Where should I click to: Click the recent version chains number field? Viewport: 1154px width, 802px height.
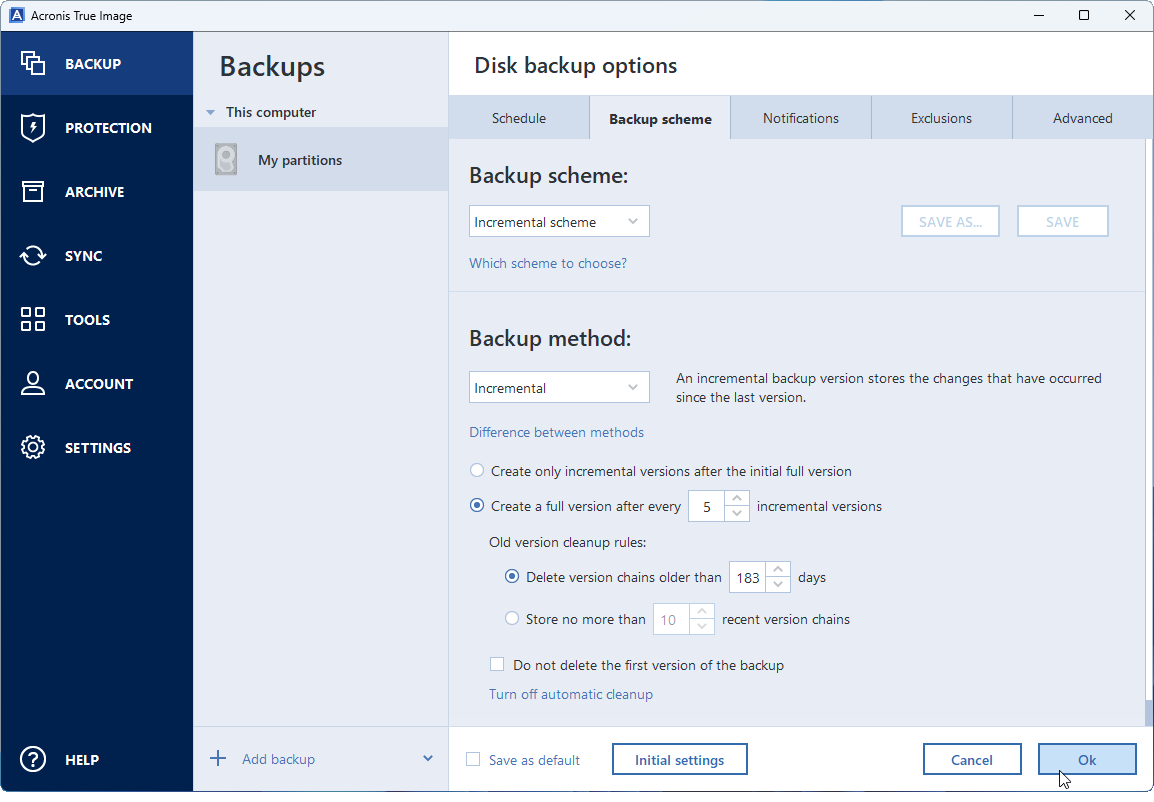click(671, 620)
